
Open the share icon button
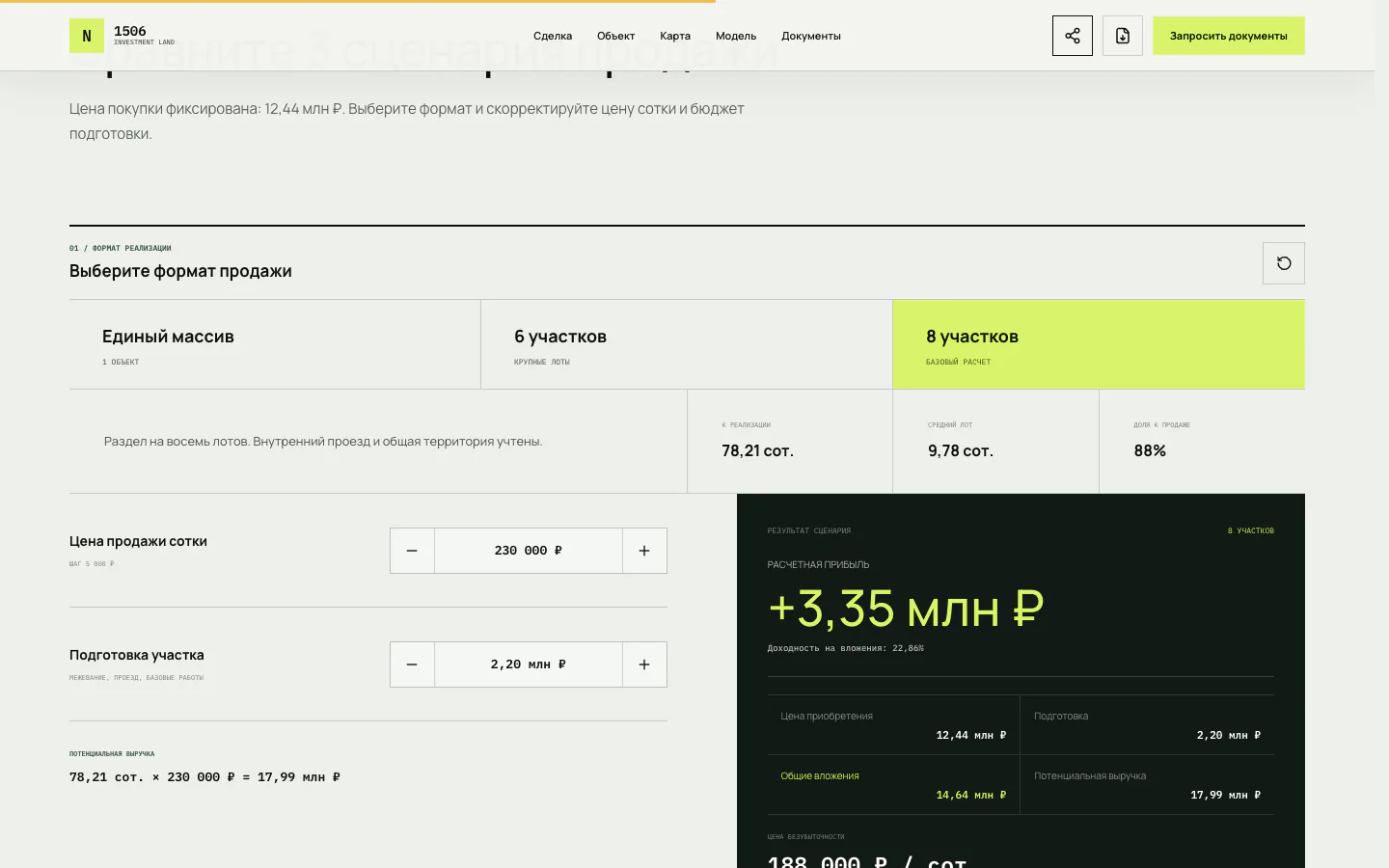pos(1073,36)
